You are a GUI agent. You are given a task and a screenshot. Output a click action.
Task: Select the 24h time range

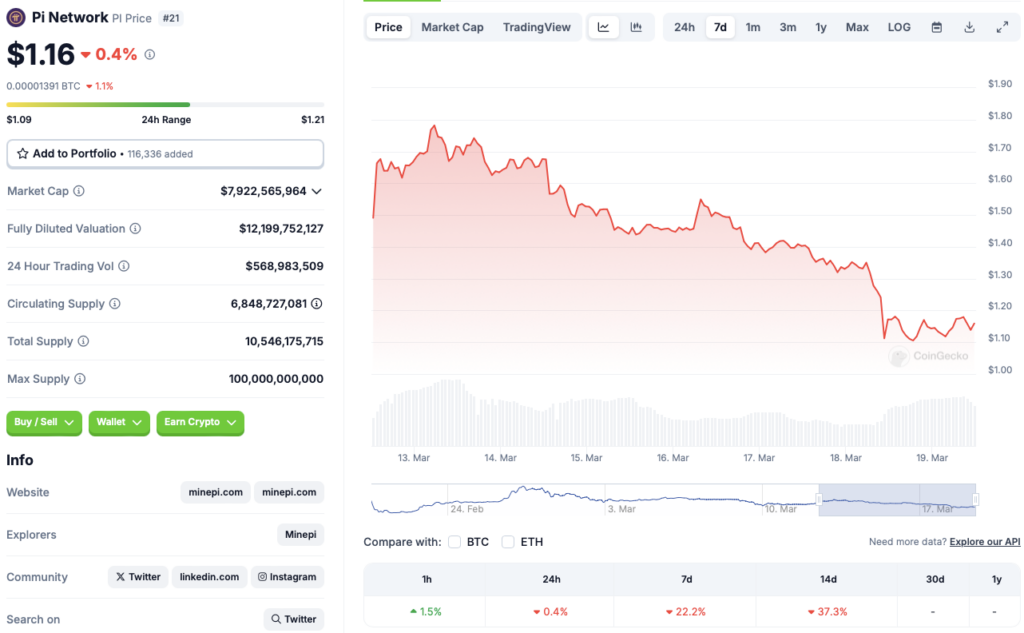click(684, 27)
